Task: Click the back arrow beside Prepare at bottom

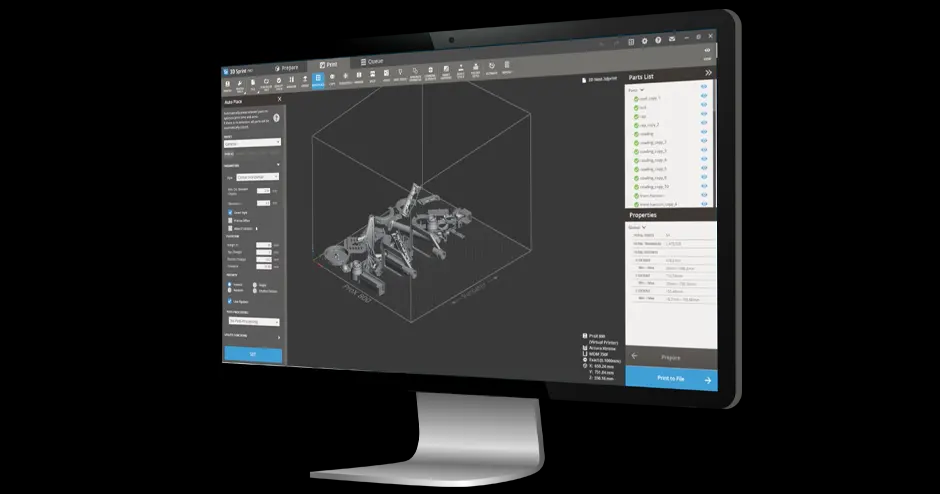Action: coord(634,356)
